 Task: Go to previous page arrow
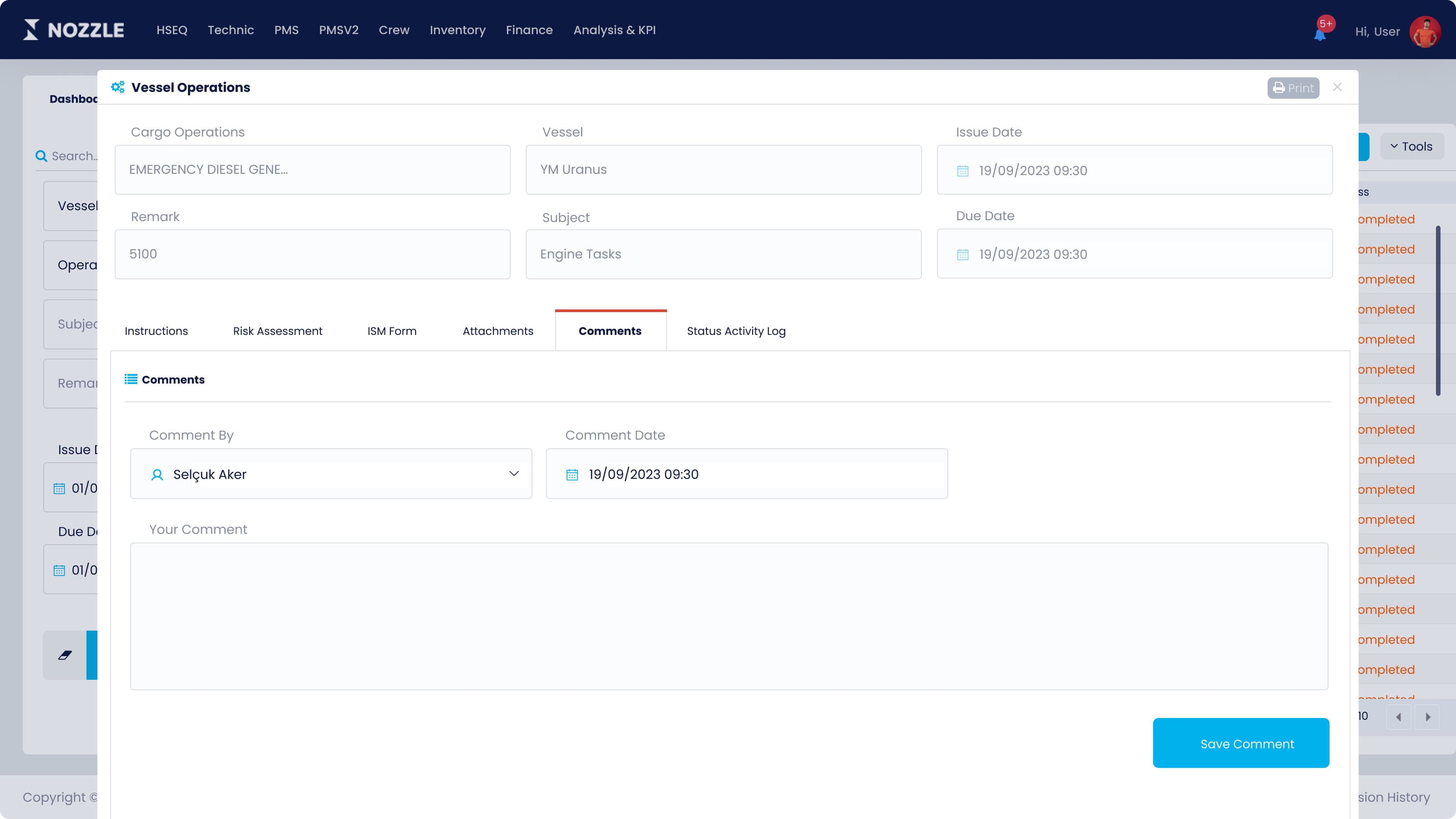pyautogui.click(x=1398, y=717)
